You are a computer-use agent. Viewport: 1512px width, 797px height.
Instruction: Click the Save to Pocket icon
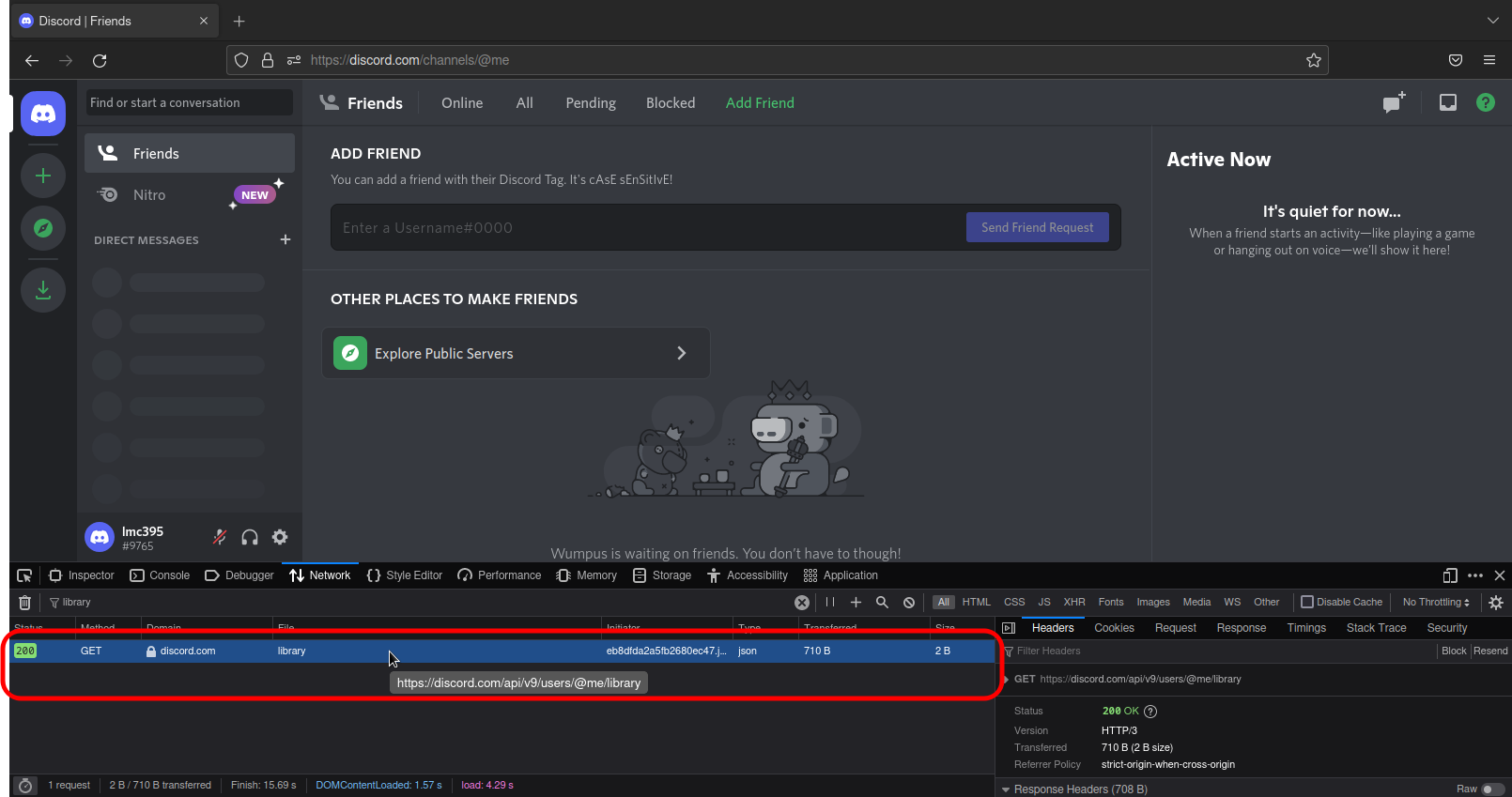tap(1456, 60)
